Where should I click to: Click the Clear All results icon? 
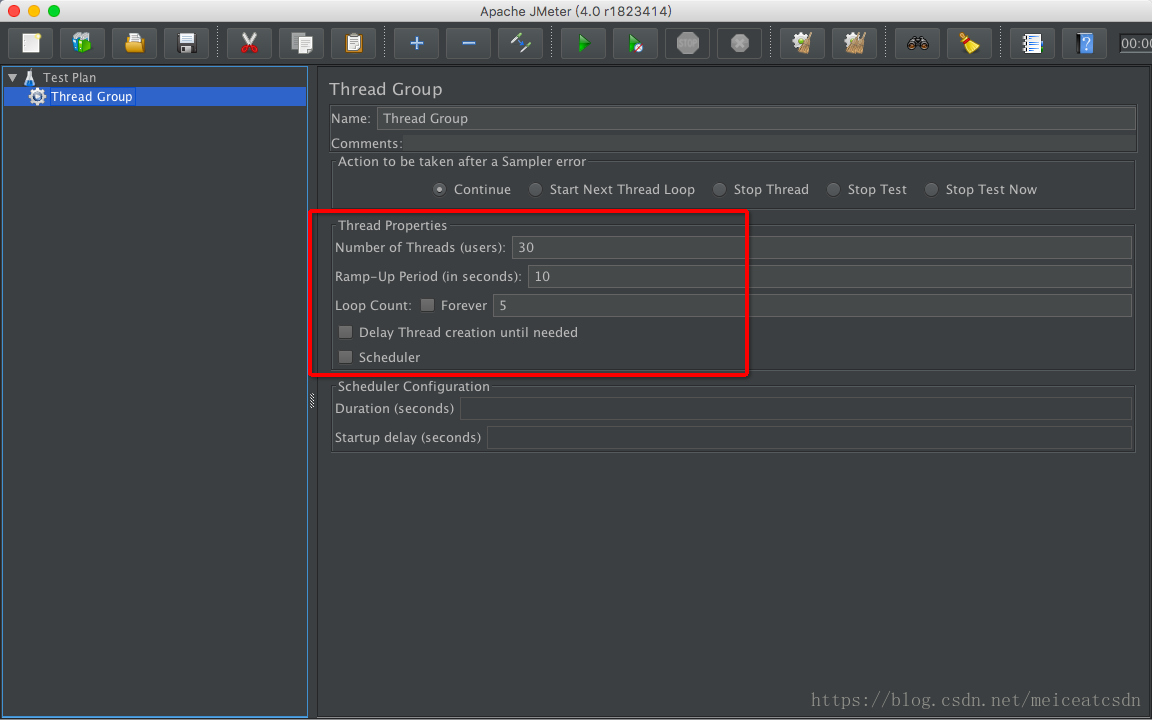click(854, 43)
